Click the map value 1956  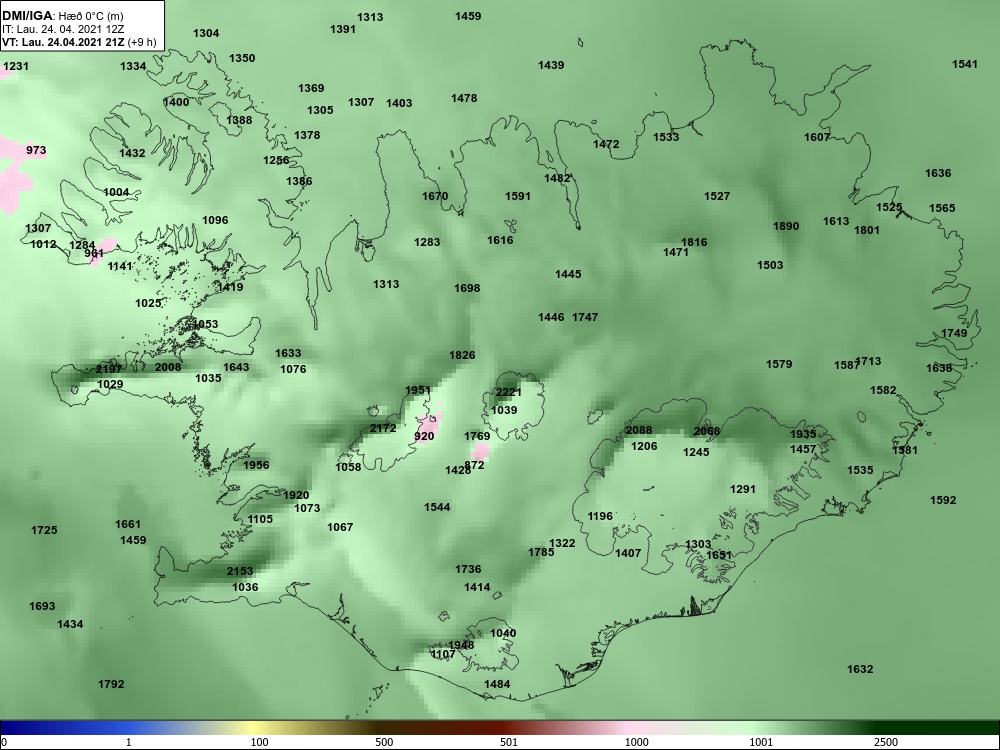(x=256, y=466)
